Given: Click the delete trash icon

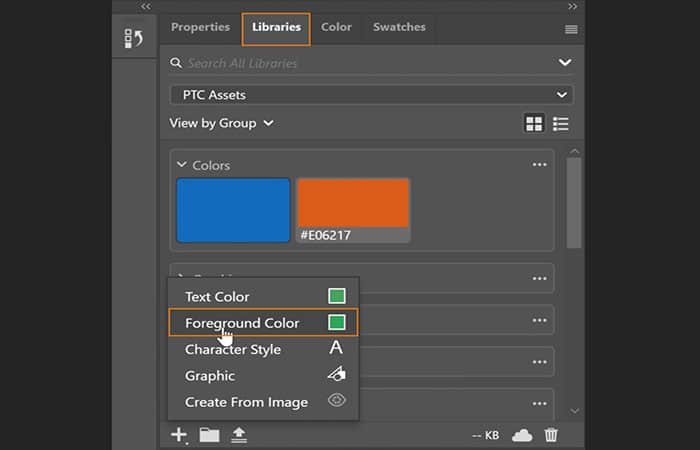Looking at the screenshot, I should click(551, 434).
